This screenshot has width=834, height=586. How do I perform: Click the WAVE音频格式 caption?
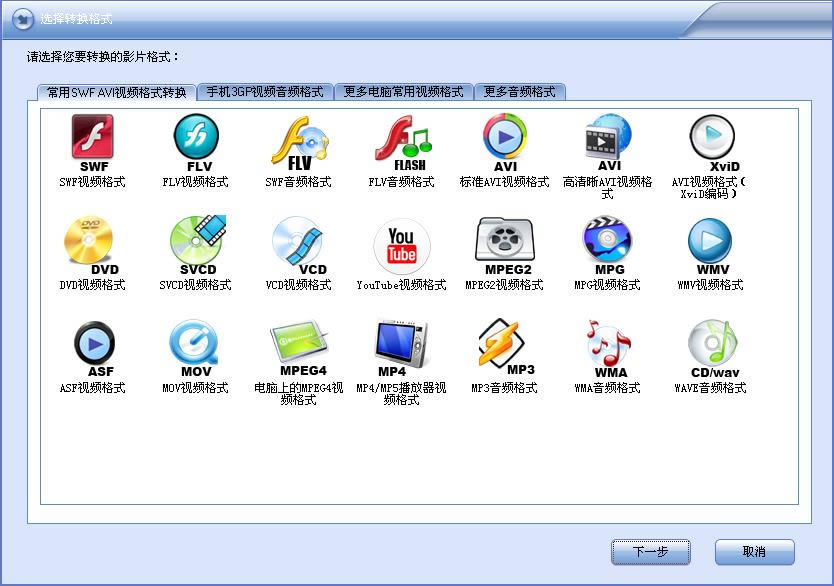[710, 388]
